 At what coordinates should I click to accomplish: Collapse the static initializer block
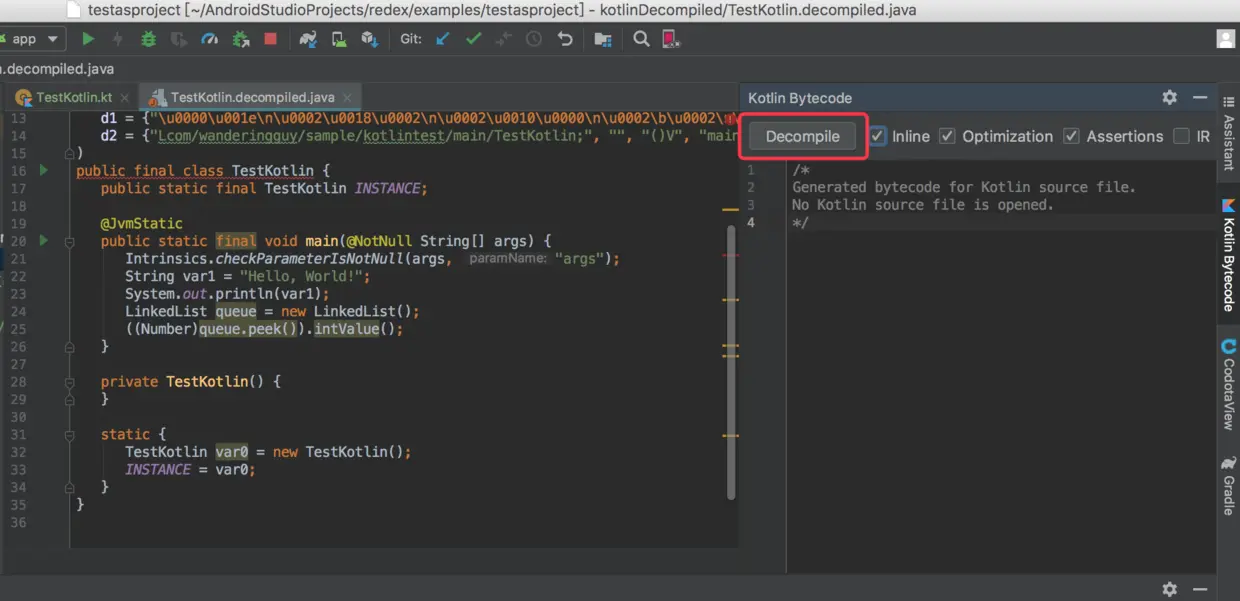tap(68, 434)
